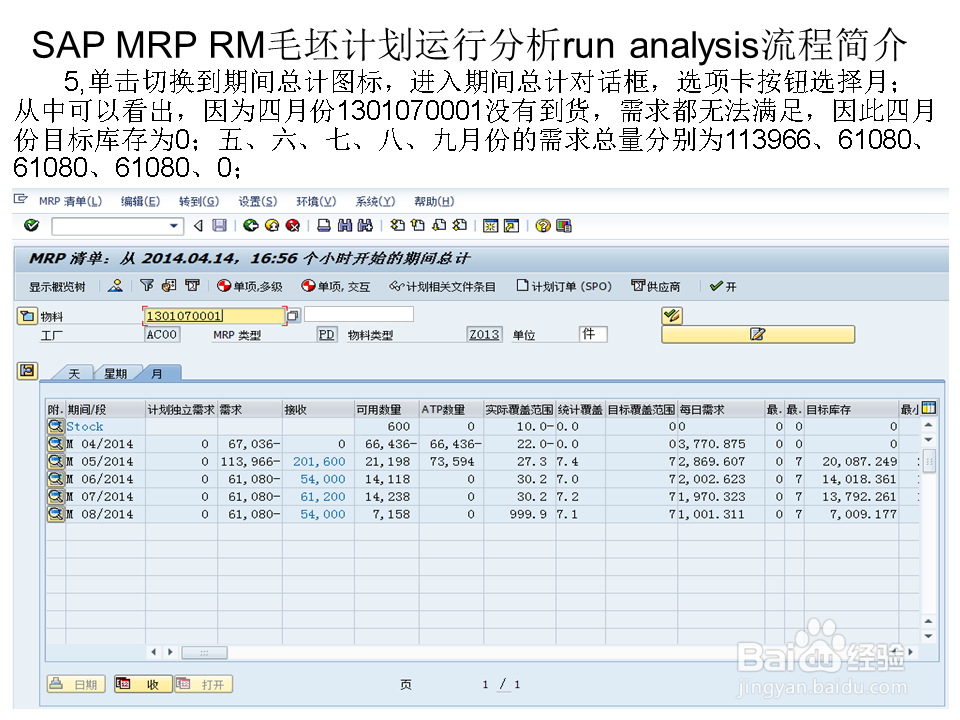Click the Save disk icon

[x=219, y=226]
